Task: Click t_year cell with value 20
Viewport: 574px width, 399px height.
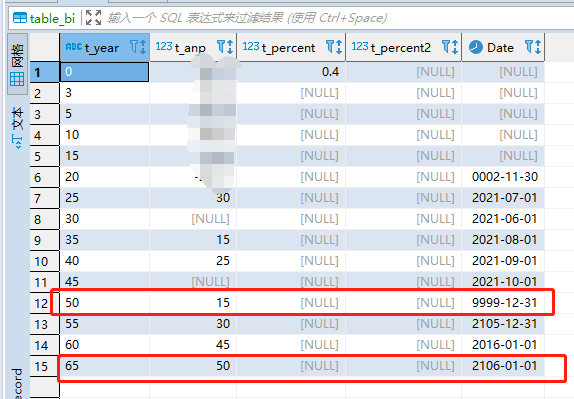Action: point(105,177)
